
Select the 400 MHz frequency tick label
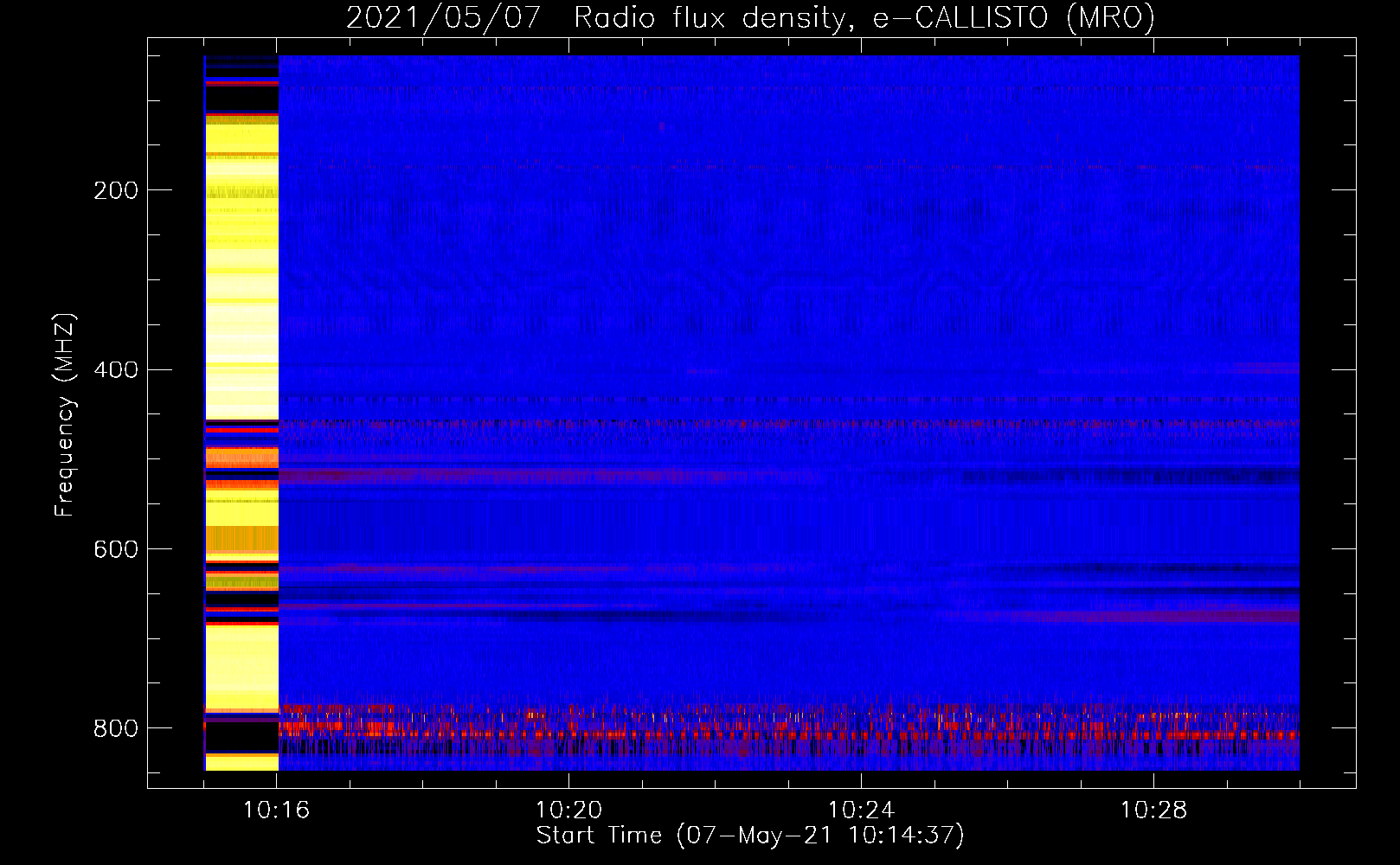click(115, 370)
